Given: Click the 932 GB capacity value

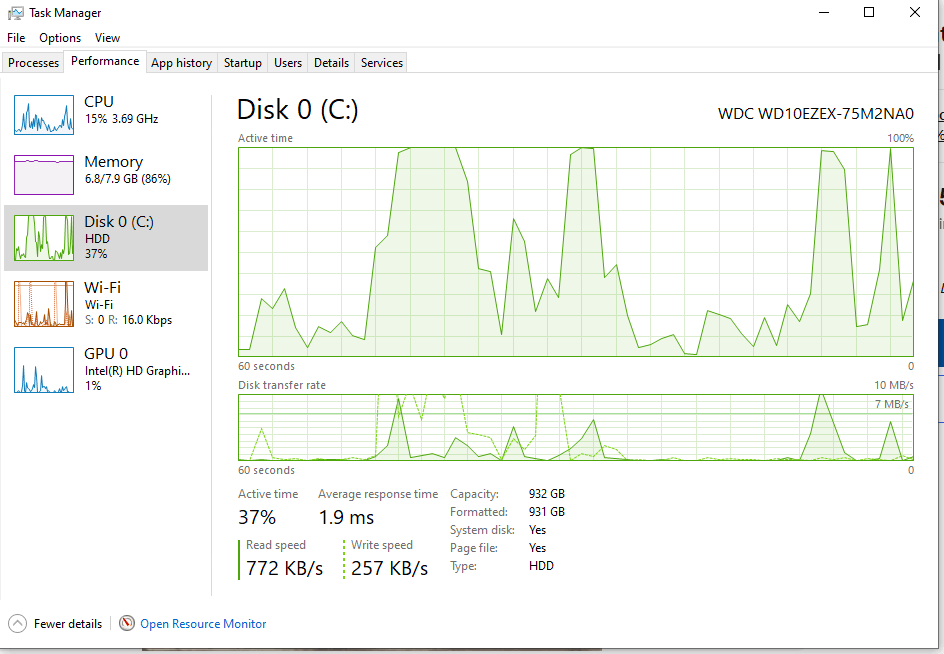Looking at the screenshot, I should click(547, 494).
